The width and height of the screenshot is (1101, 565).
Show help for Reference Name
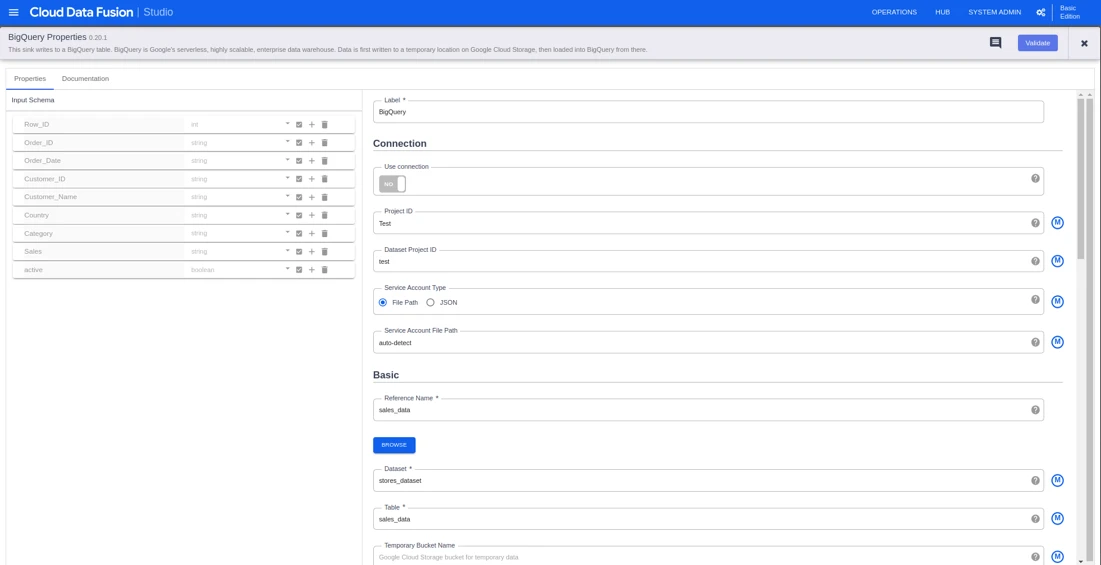(x=1035, y=410)
